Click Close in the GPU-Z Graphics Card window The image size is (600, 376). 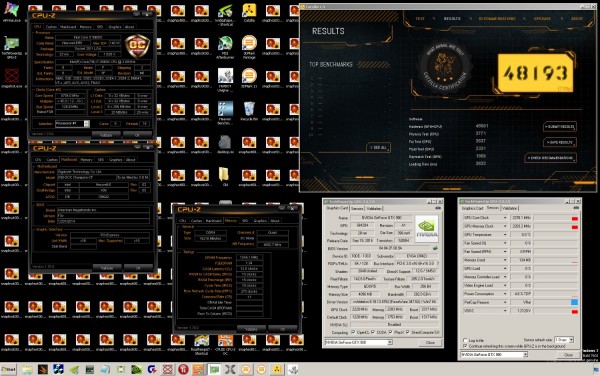coord(430,342)
